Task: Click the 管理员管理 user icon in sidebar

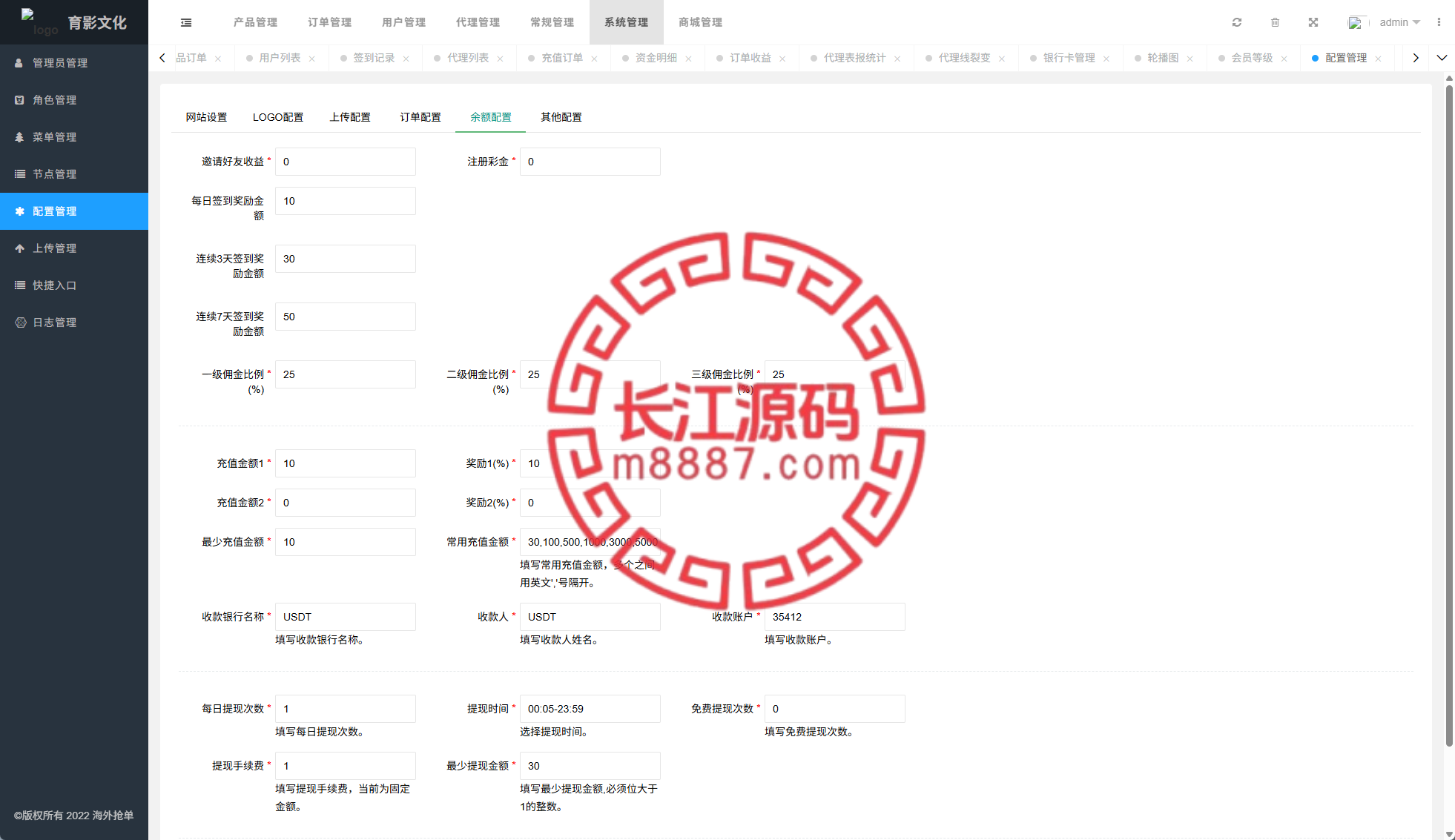Action: (19, 63)
